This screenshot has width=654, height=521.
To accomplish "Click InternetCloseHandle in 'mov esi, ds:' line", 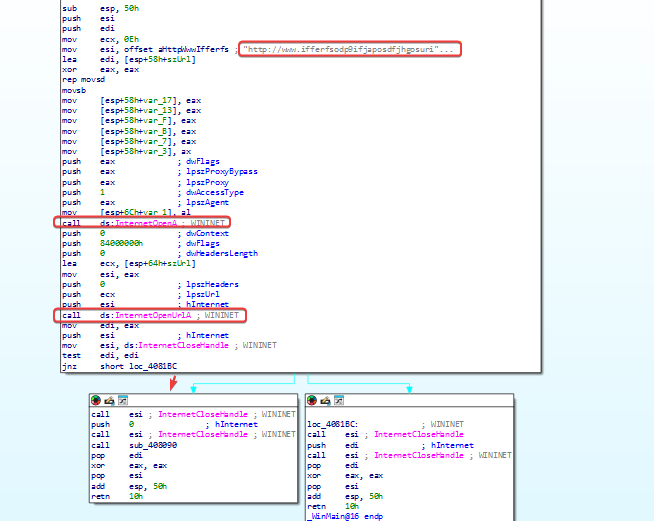I will 184,345.
